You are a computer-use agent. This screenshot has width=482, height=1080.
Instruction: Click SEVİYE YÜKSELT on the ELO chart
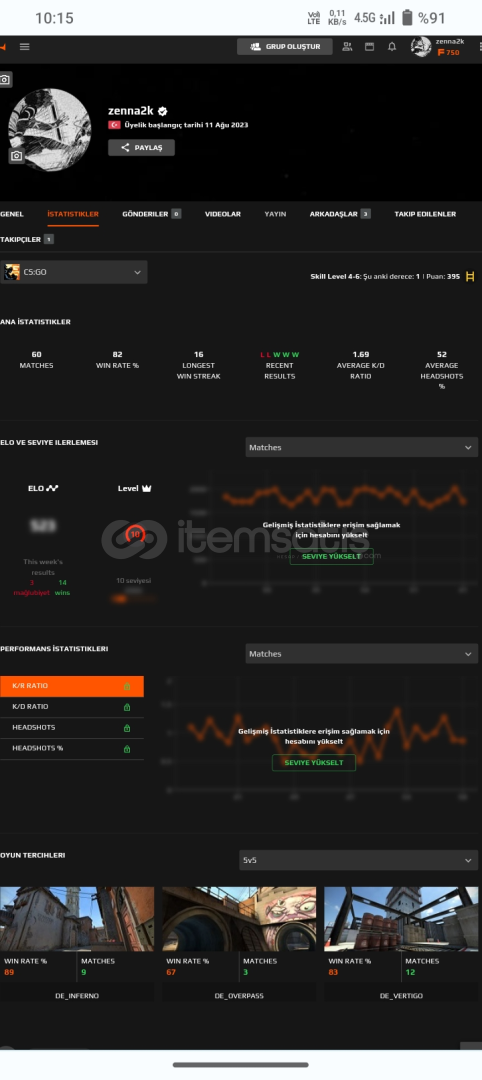331,556
